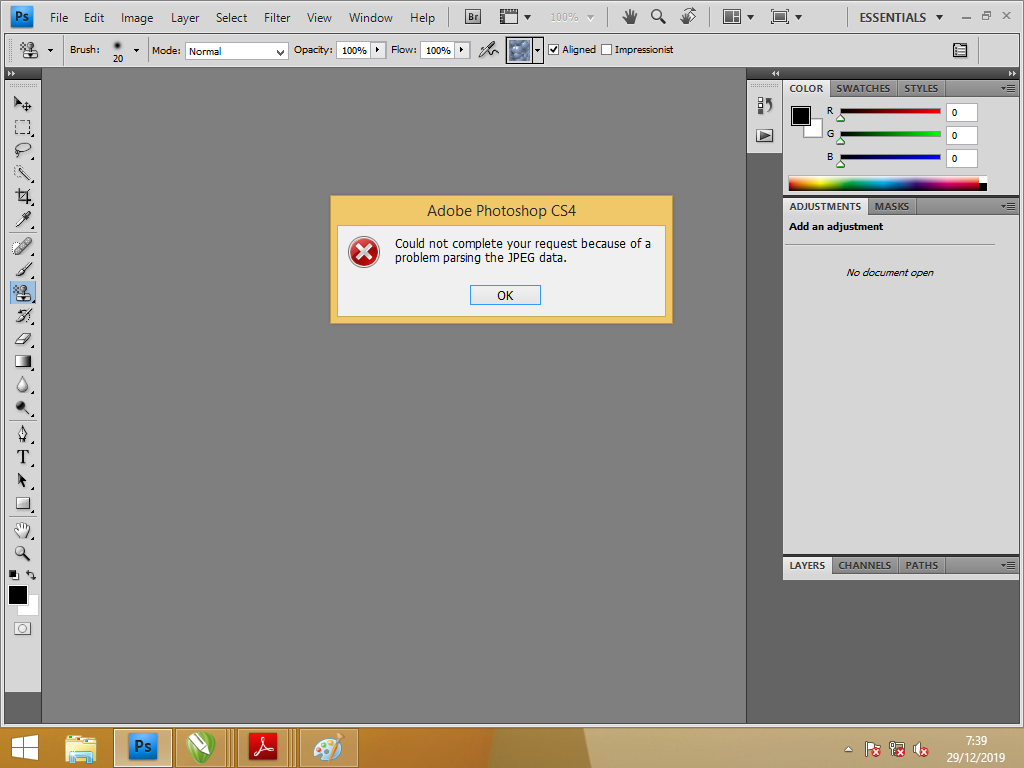Click OK in the error dialog

505,295
